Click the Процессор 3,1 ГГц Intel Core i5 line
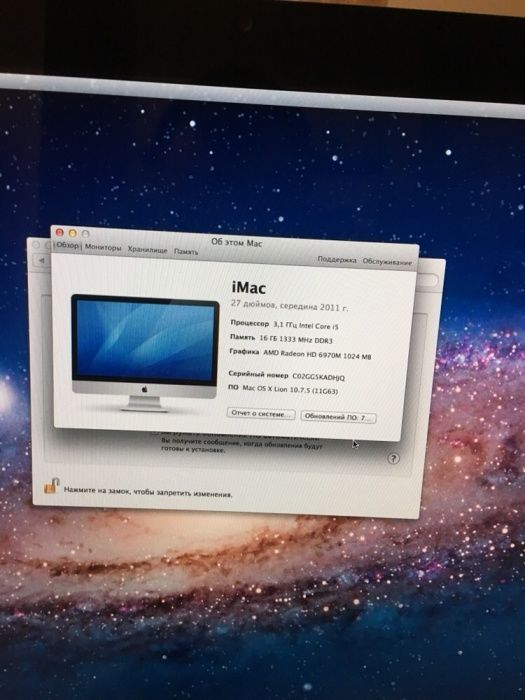Viewport: 525px width, 700px height. click(284, 325)
